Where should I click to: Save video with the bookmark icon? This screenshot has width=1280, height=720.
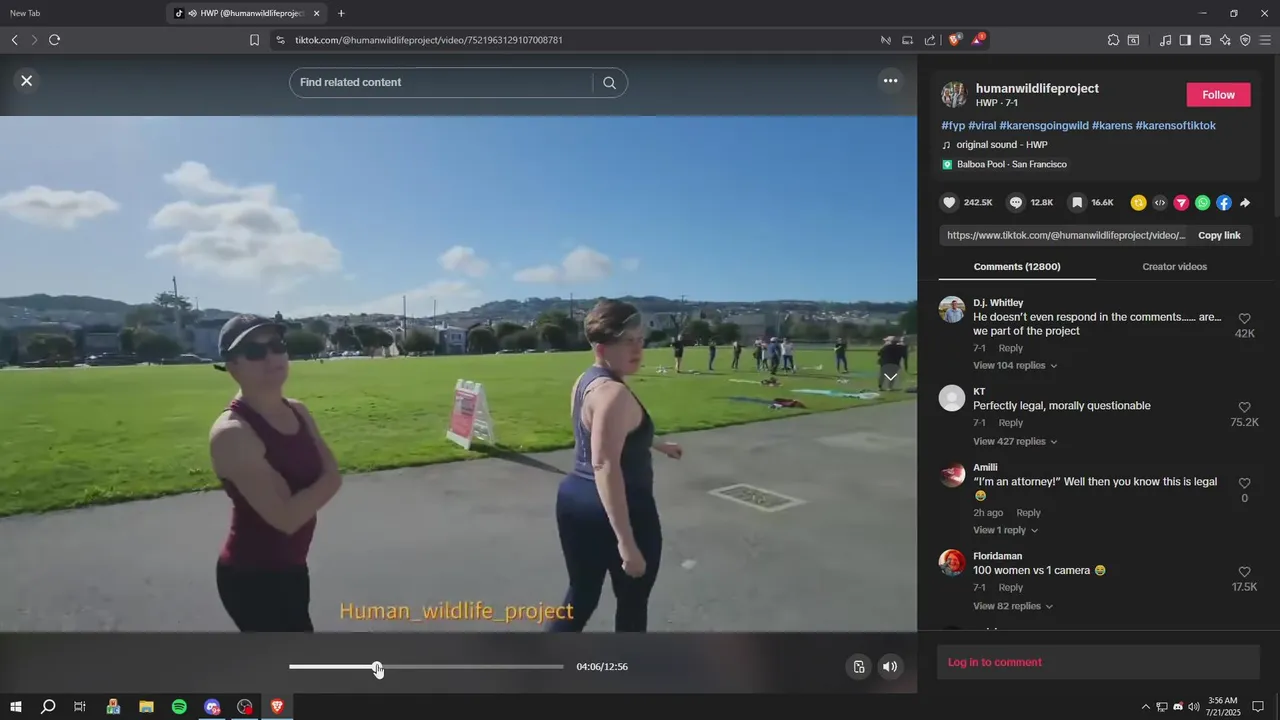1076,202
